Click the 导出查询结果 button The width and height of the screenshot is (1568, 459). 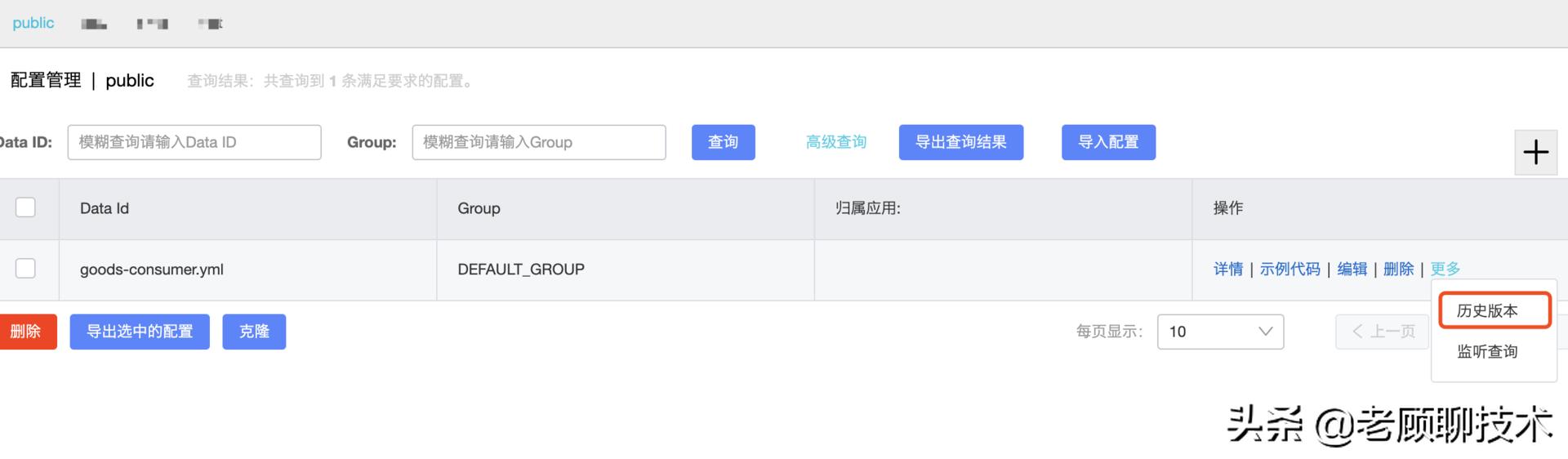960,142
